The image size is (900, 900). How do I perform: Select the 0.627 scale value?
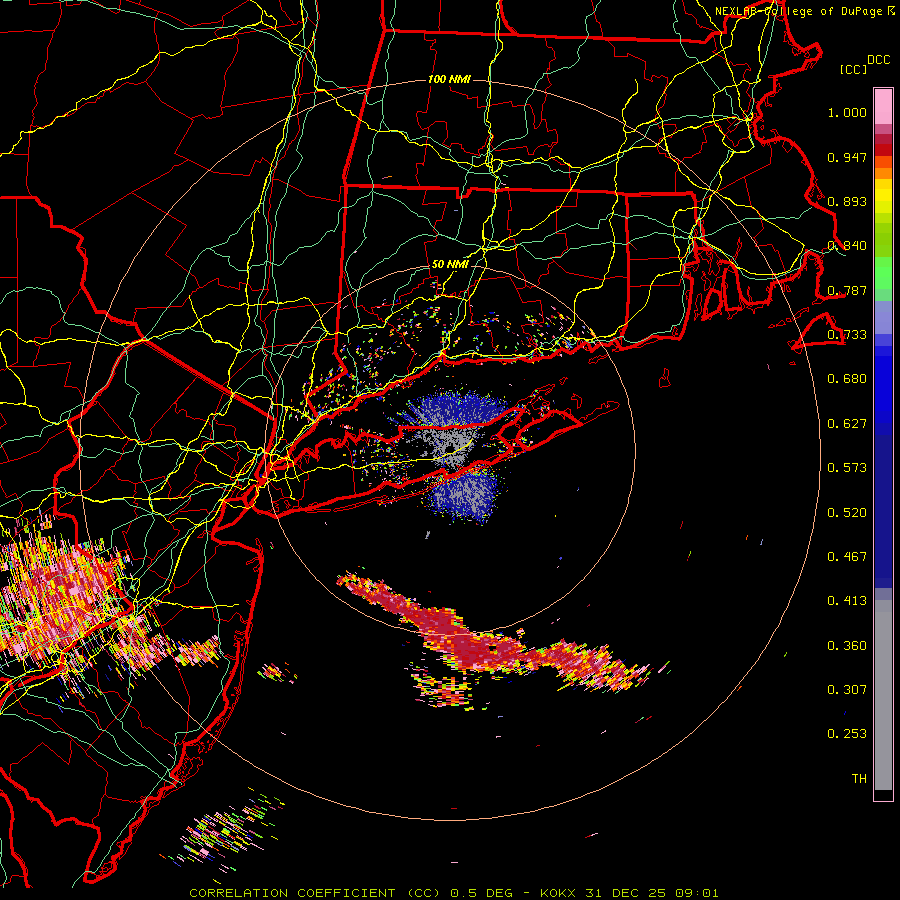pos(847,424)
